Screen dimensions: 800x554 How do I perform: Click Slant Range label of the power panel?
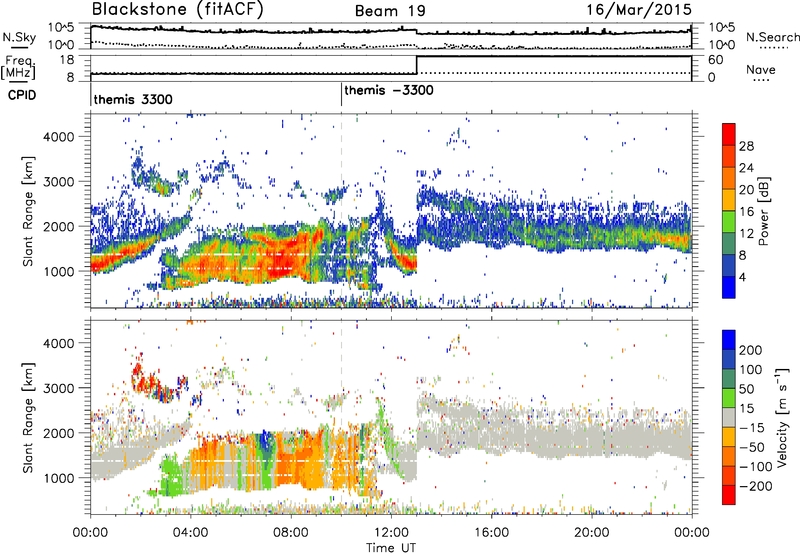[28, 211]
